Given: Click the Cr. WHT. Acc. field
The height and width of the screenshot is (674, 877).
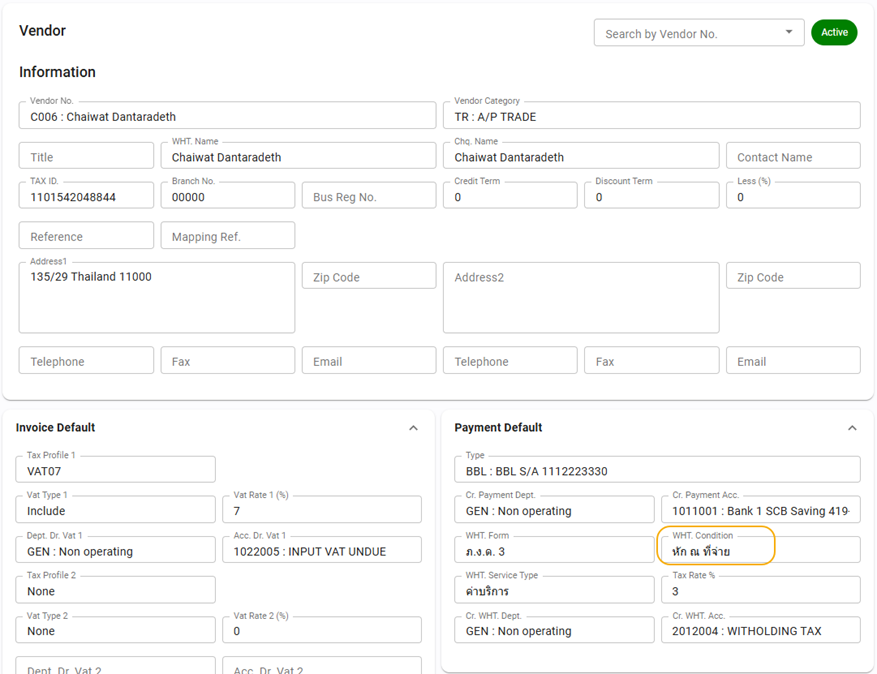Looking at the screenshot, I should 759,630.
